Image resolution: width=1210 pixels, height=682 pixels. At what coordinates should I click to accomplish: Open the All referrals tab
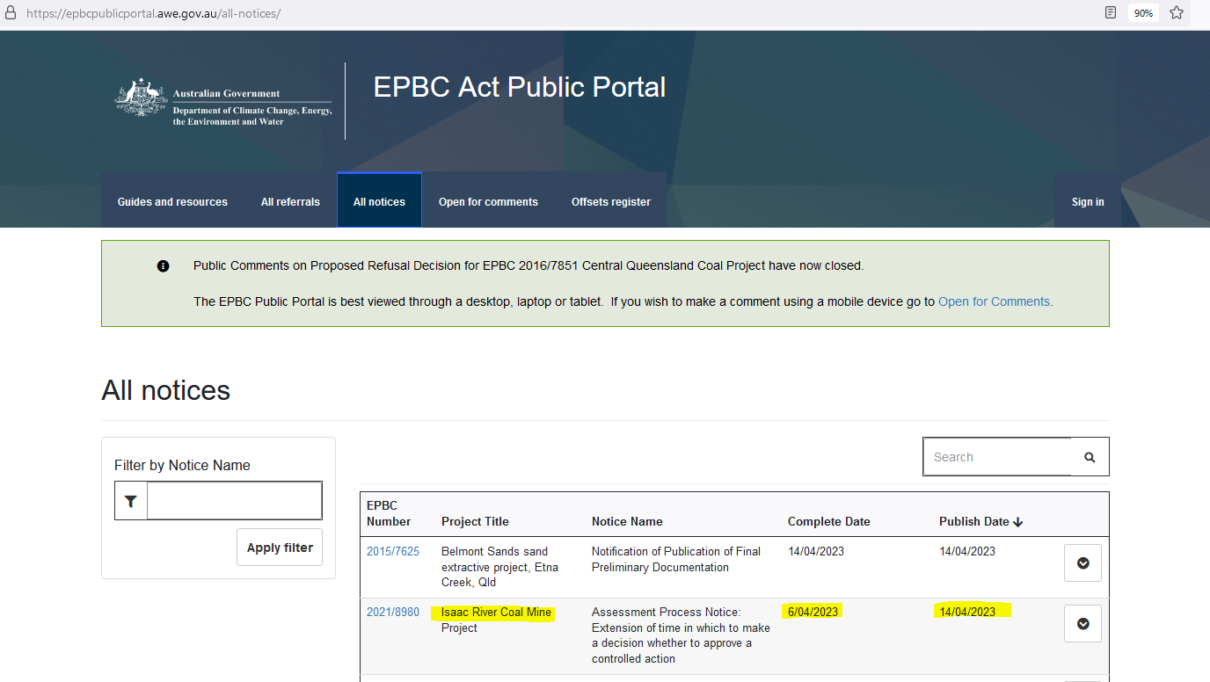(x=290, y=202)
